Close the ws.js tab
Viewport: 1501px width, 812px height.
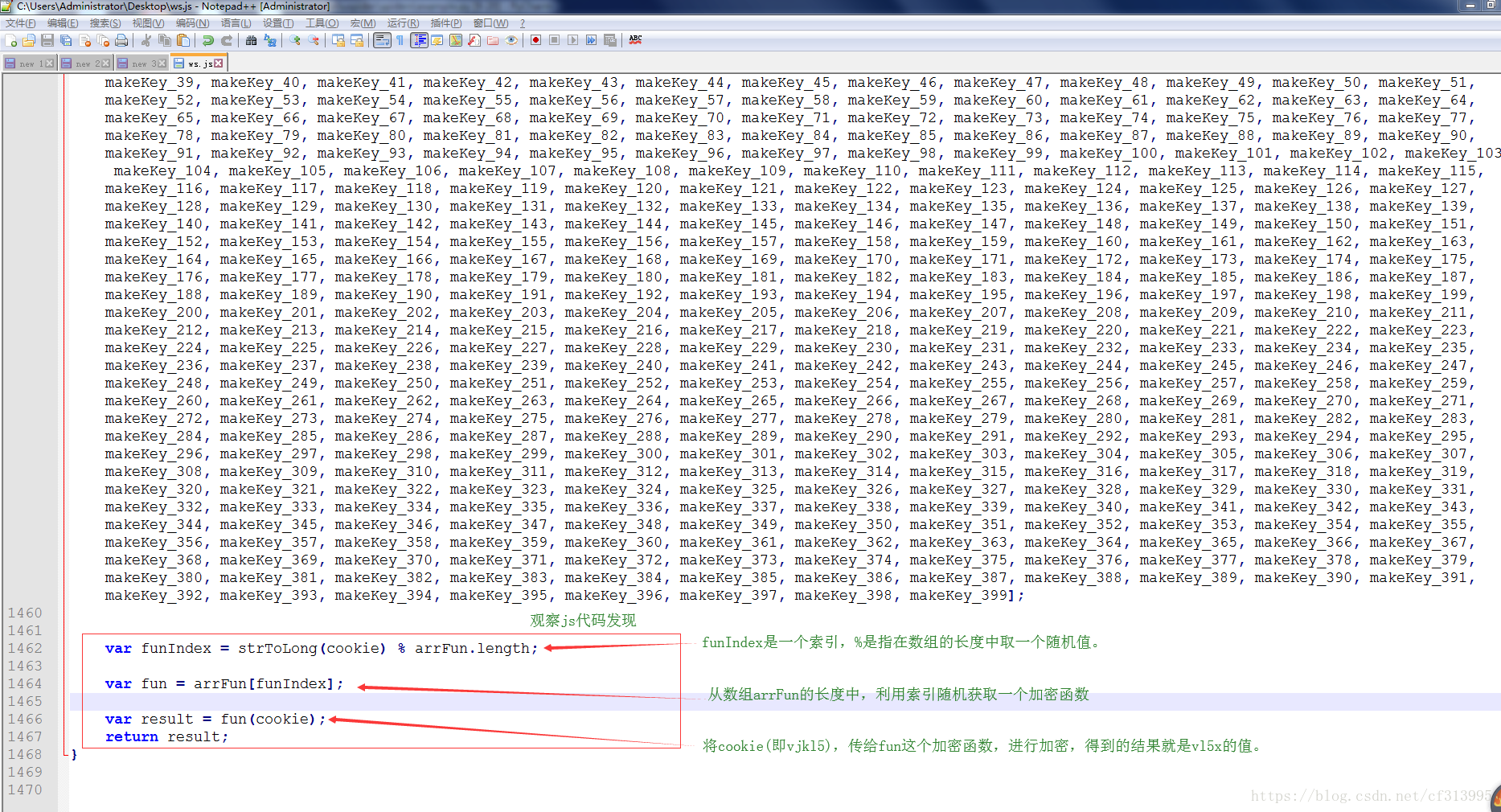tap(219, 63)
